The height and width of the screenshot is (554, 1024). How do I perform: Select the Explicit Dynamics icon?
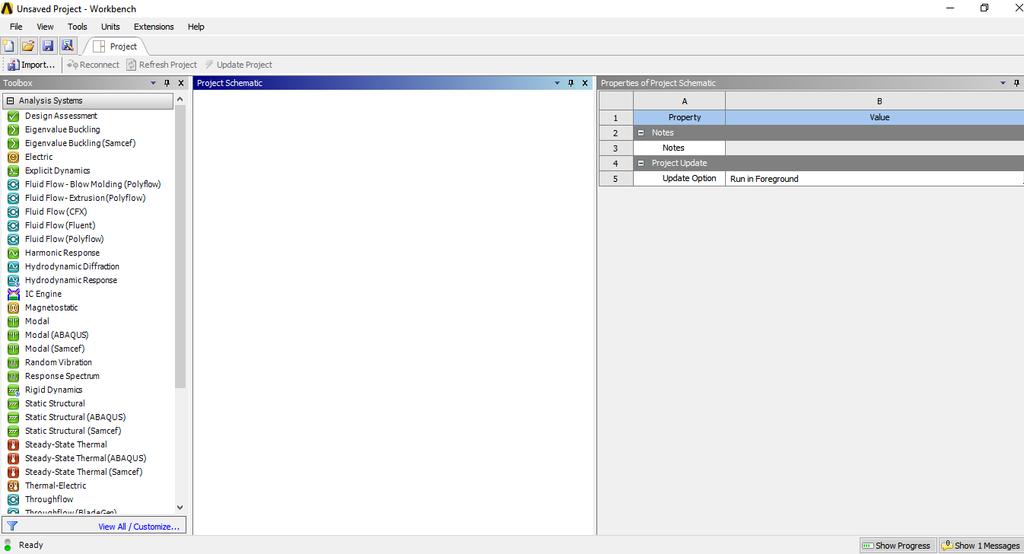click(x=13, y=171)
